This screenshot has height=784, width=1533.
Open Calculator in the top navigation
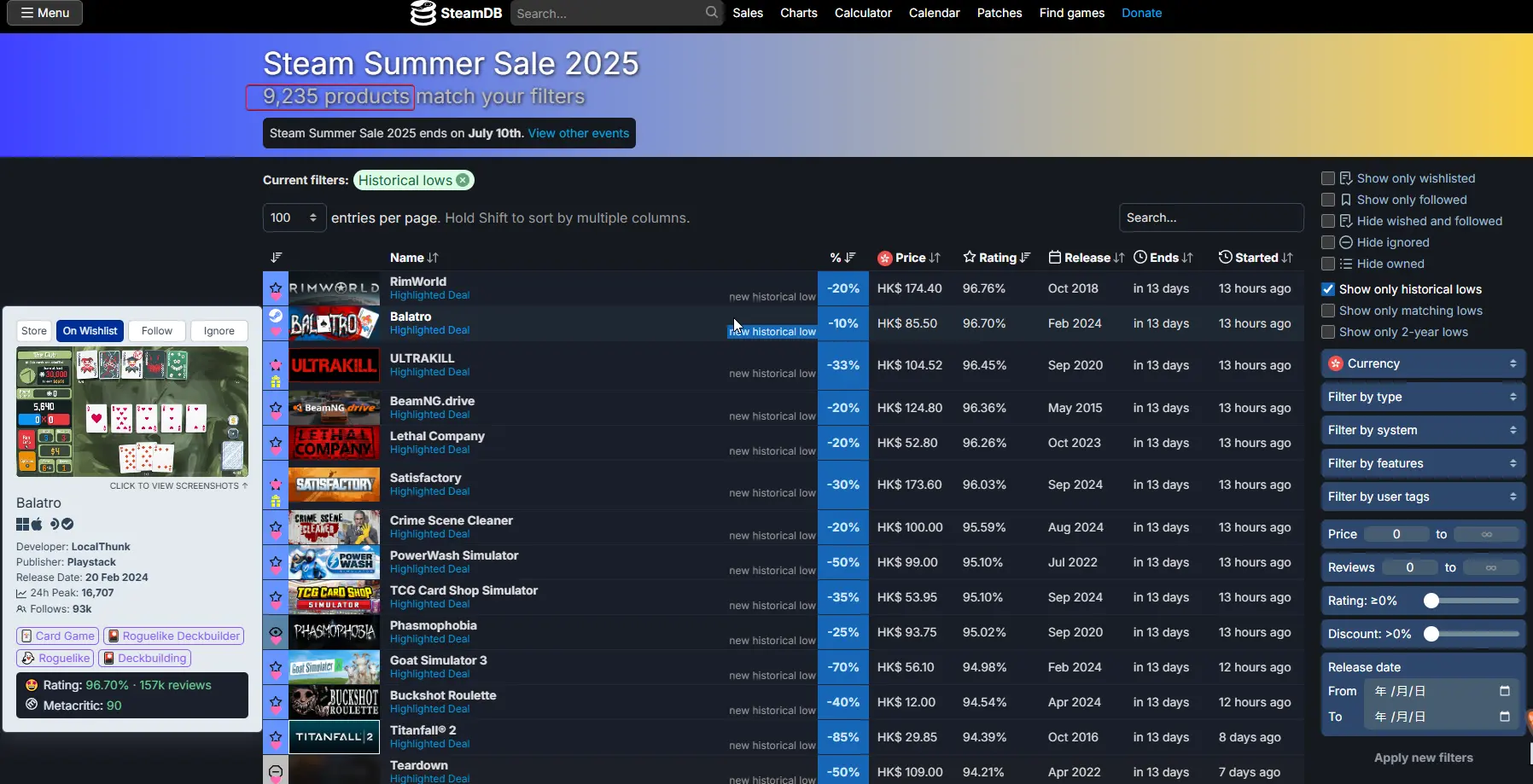pos(863,13)
